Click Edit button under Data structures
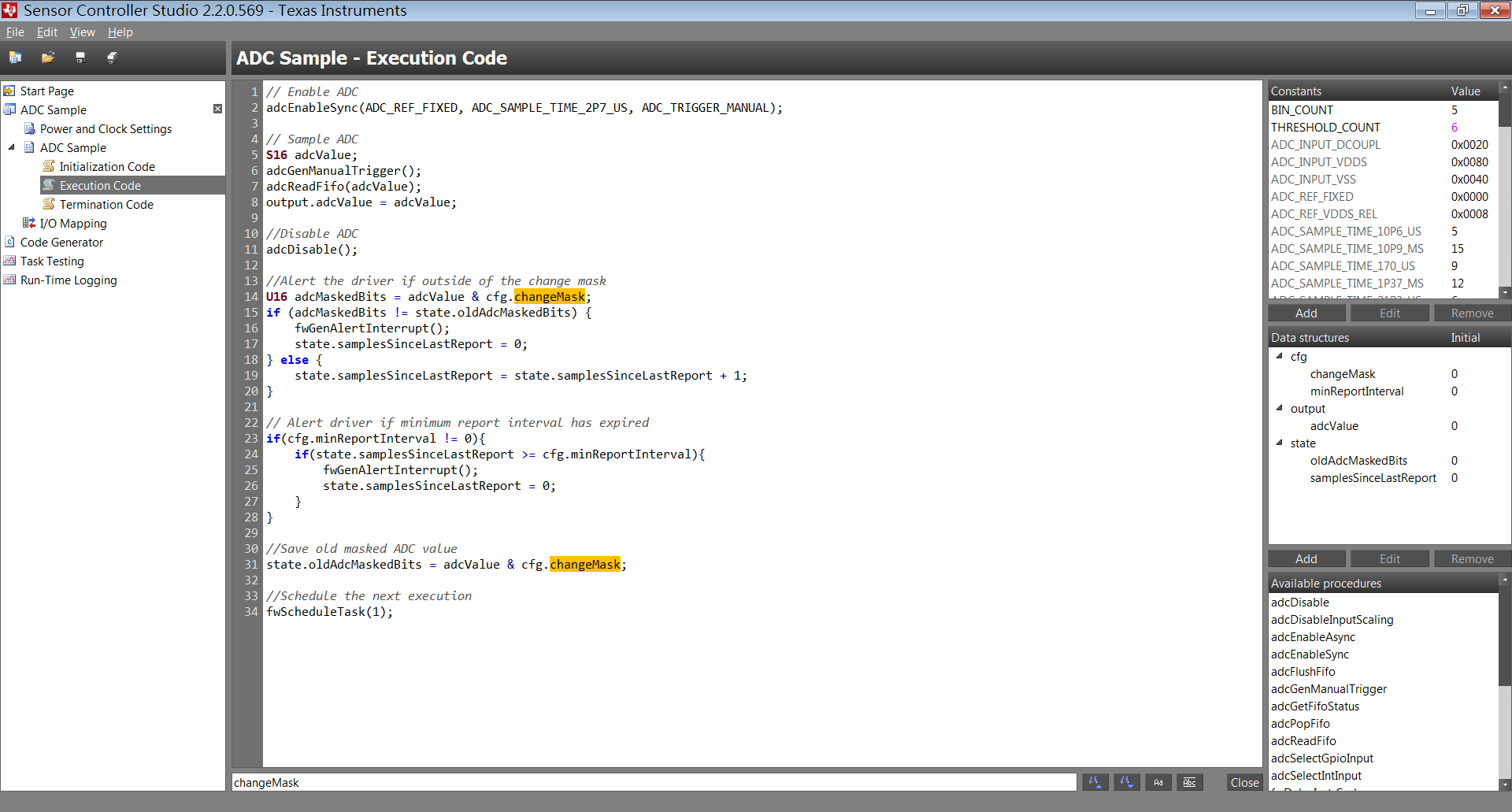This screenshot has width=1512, height=812. click(x=1390, y=559)
